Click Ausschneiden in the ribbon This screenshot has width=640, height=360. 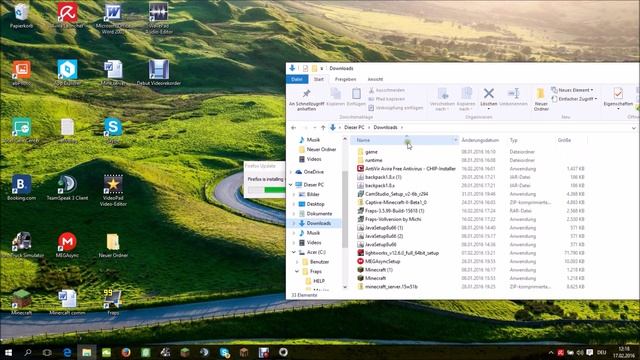coord(387,90)
